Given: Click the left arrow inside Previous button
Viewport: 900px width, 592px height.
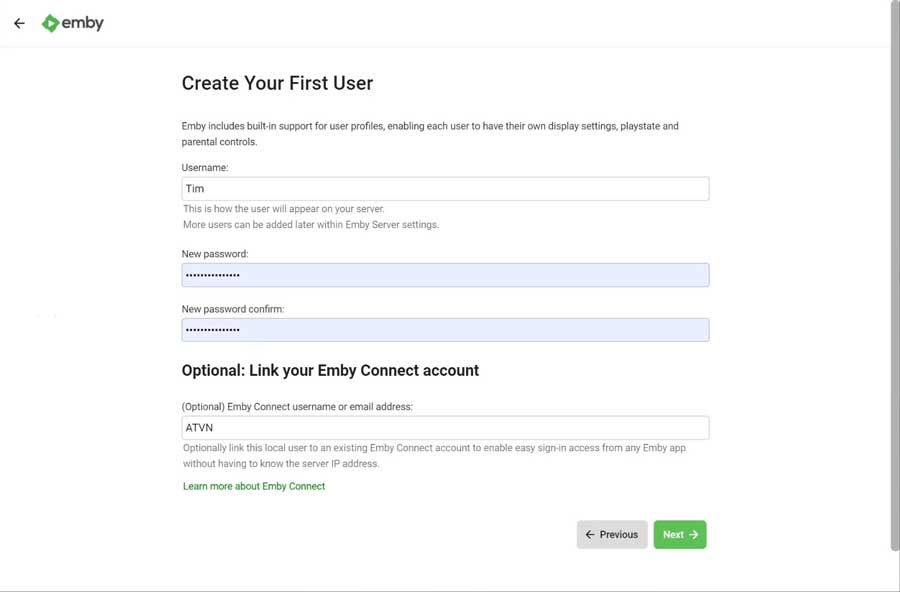Looking at the screenshot, I should point(589,535).
